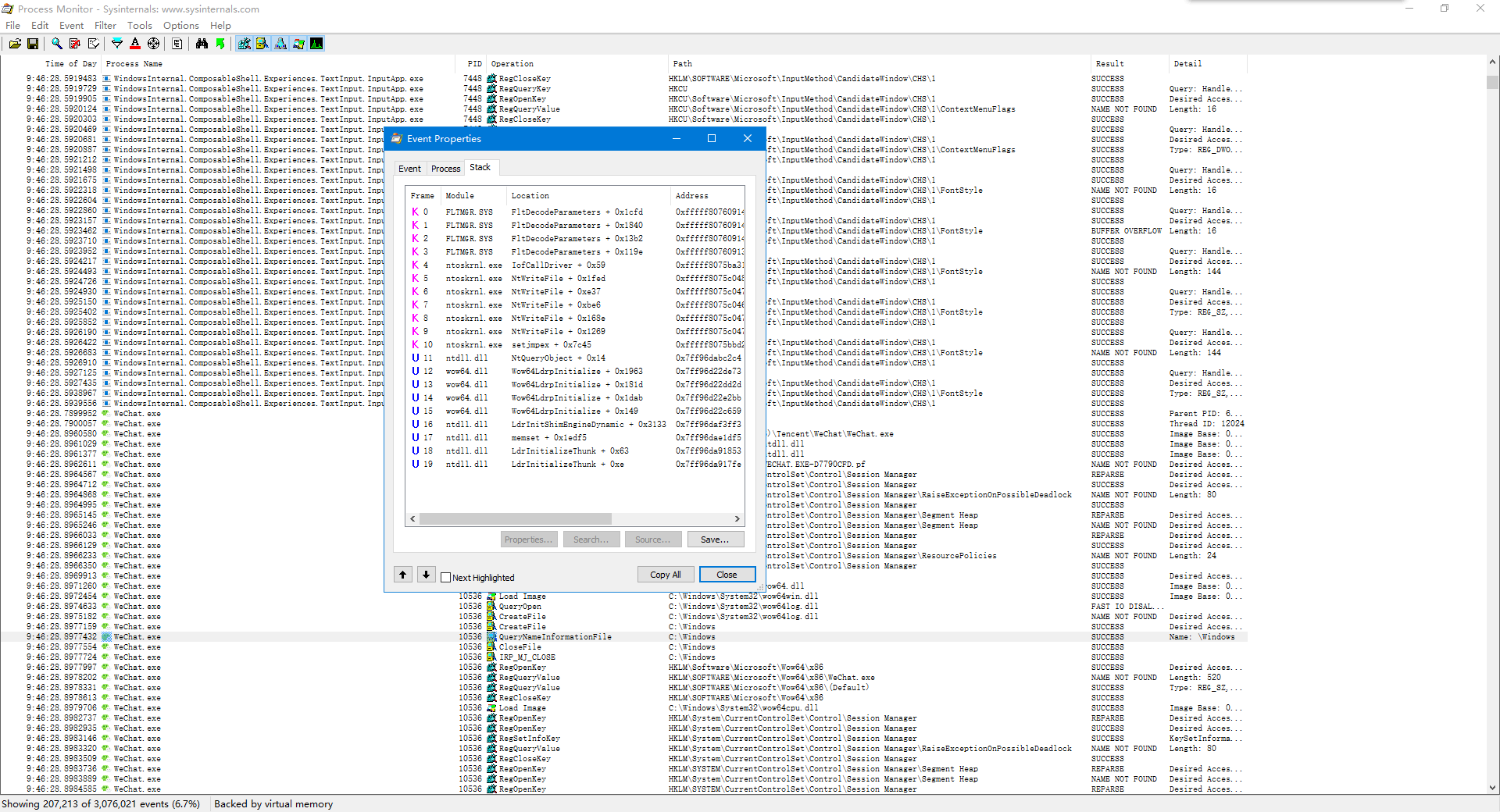This screenshot has height=812, width=1500.
Task: Click the stack list scroll-right arrow
Action: 737,518
